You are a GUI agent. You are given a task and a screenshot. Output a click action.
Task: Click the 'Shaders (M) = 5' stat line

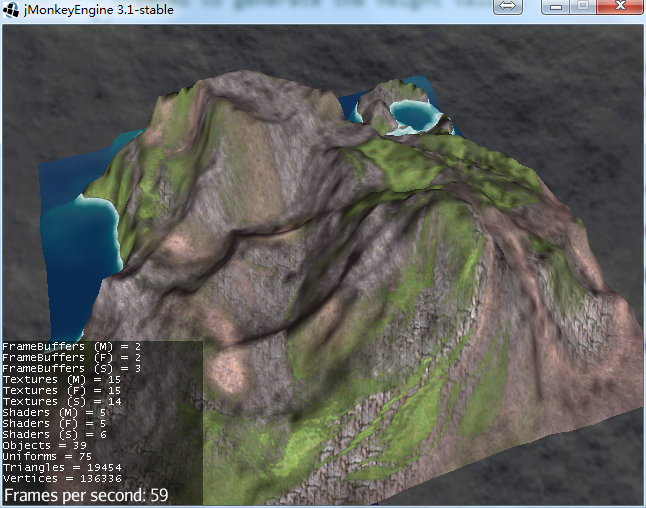54,412
